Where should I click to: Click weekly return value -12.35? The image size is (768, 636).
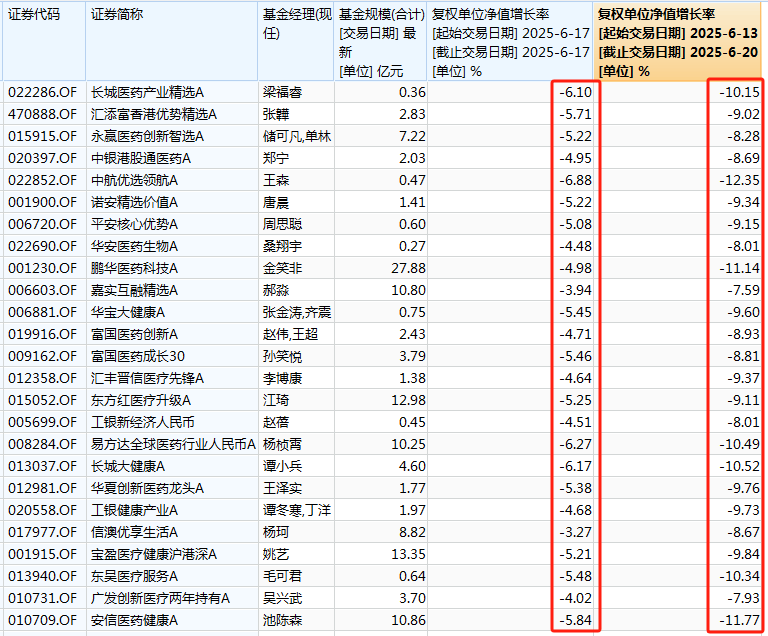coord(739,180)
